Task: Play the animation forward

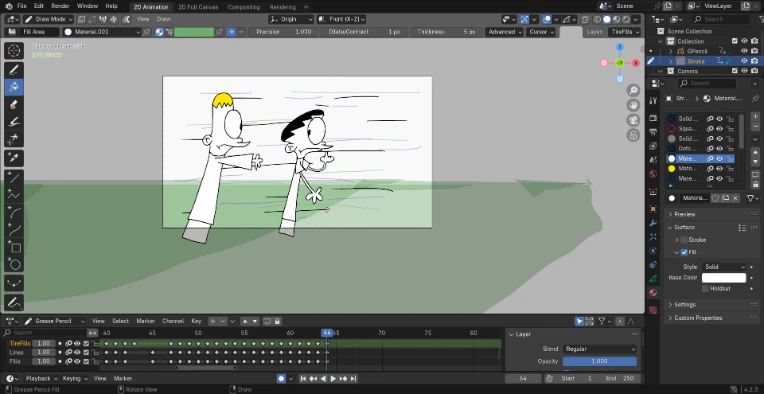Action: 333,378
